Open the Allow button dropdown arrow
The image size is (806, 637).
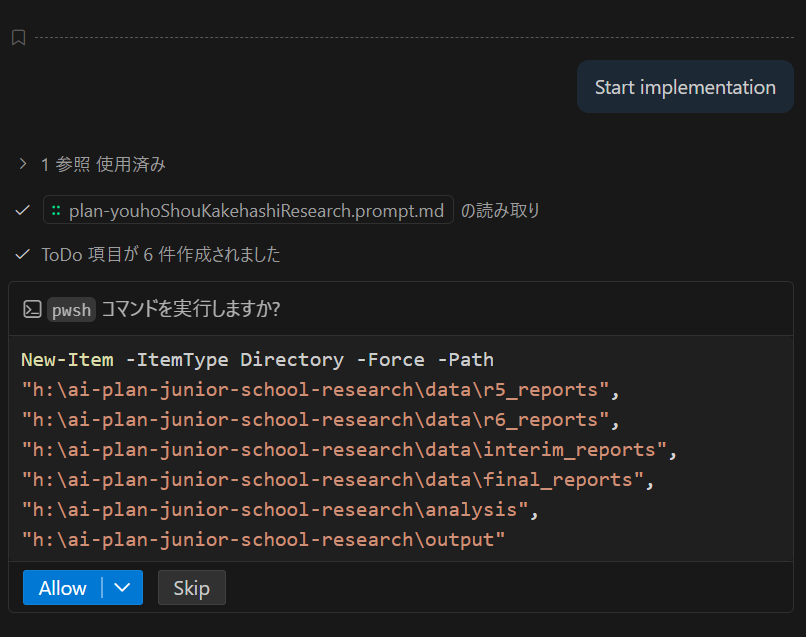click(123, 588)
